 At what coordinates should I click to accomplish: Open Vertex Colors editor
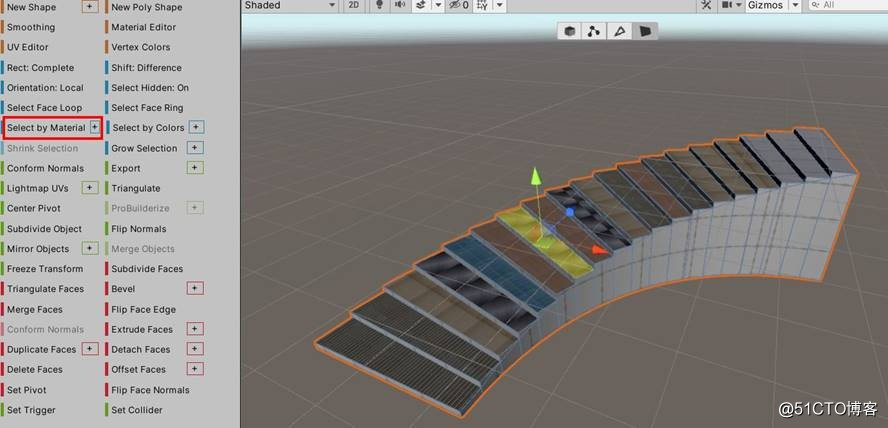pos(140,48)
